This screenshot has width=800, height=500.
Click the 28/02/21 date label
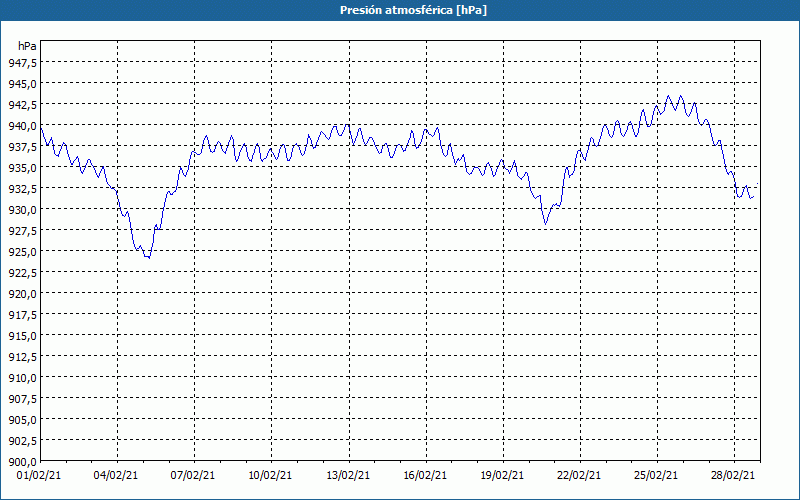coord(734,476)
